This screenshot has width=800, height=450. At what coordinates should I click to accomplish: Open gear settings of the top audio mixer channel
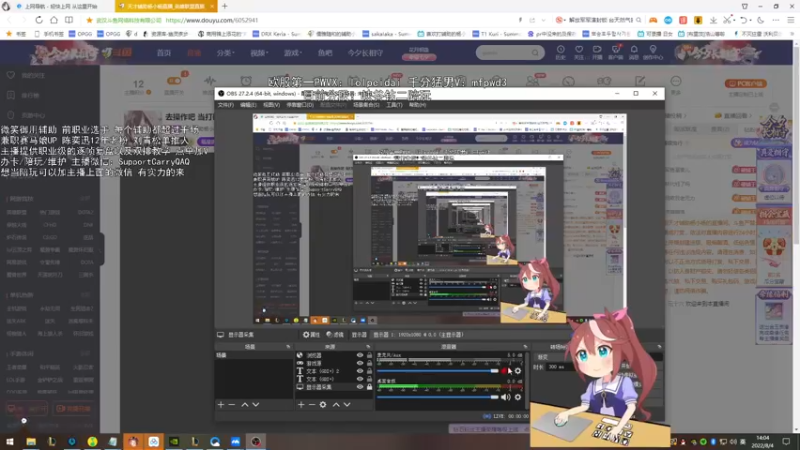(518, 371)
